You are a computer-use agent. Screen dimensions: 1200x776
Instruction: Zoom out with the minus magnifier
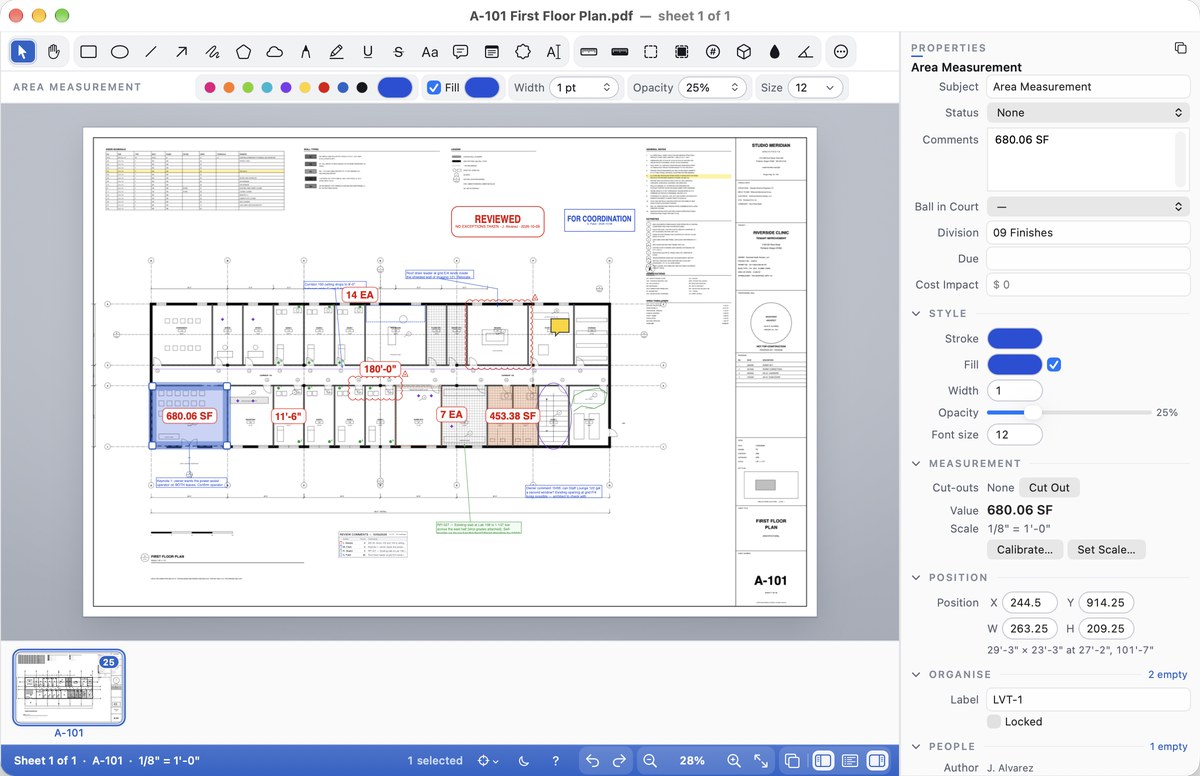pyautogui.click(x=650, y=761)
